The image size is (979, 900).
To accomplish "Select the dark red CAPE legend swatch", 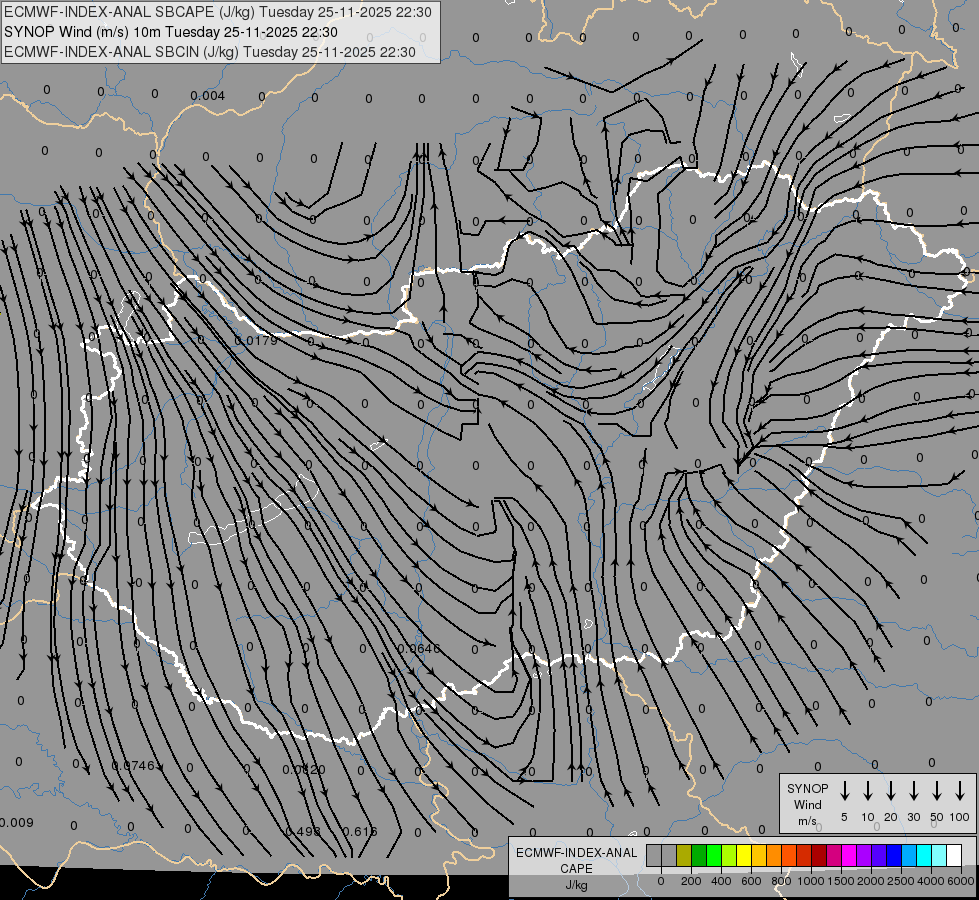I will click(x=819, y=855).
